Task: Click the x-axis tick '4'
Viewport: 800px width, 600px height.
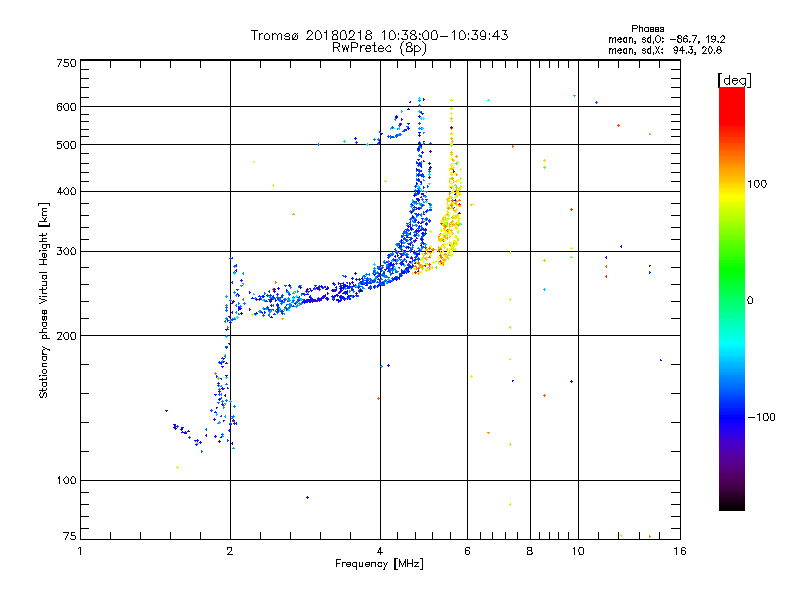Action: click(380, 551)
